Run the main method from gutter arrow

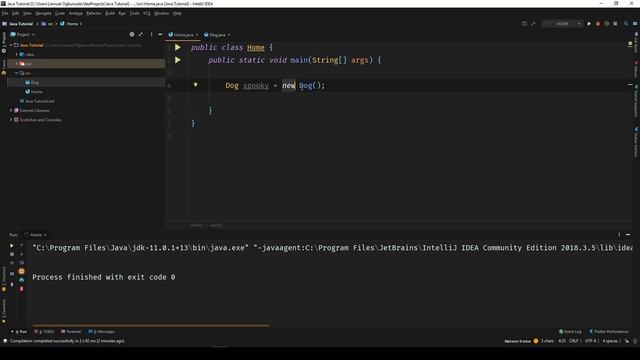point(178,60)
